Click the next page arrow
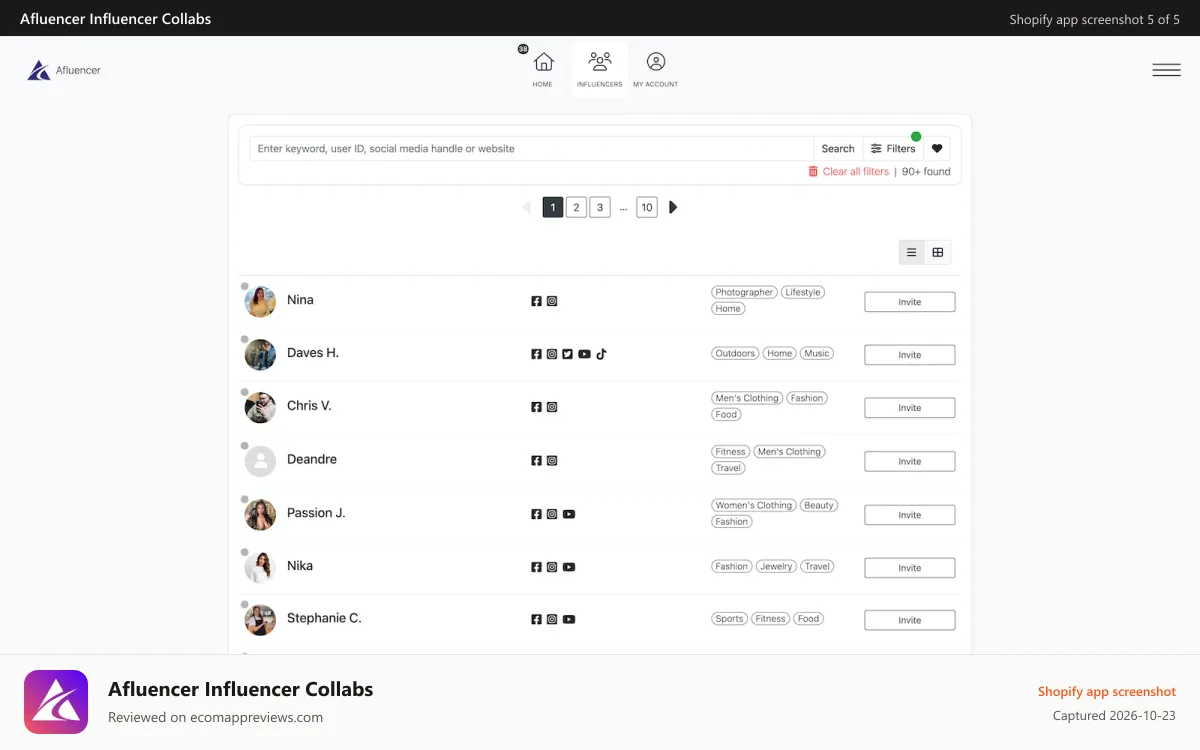 673,207
